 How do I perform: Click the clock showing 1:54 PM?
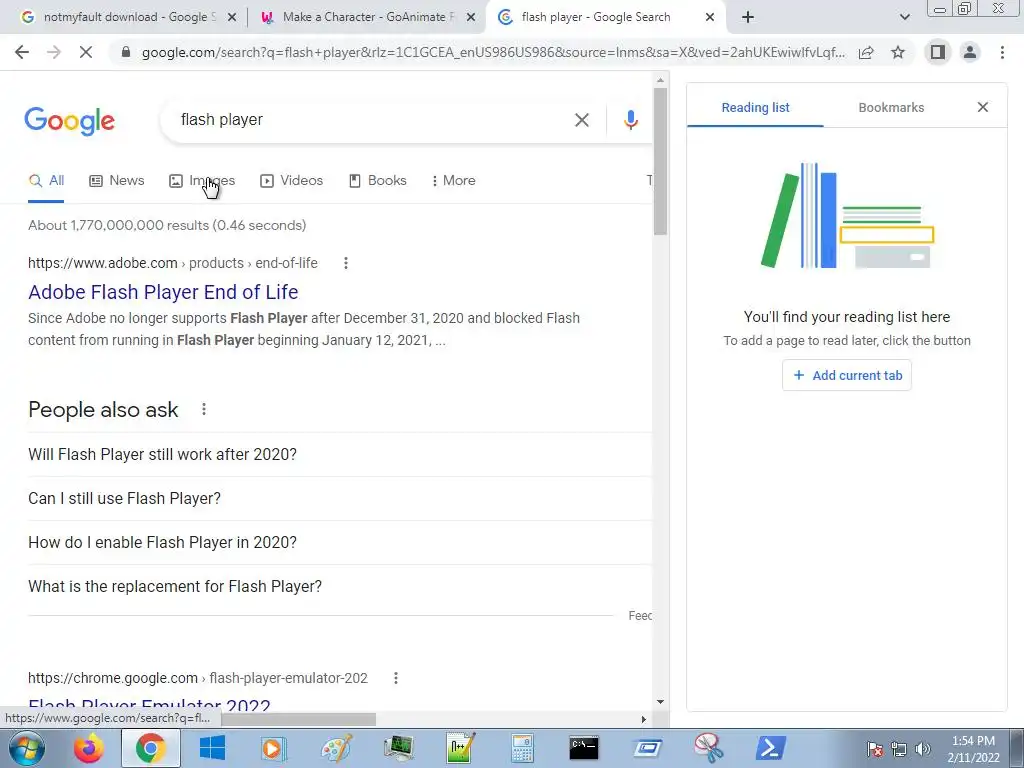973,749
